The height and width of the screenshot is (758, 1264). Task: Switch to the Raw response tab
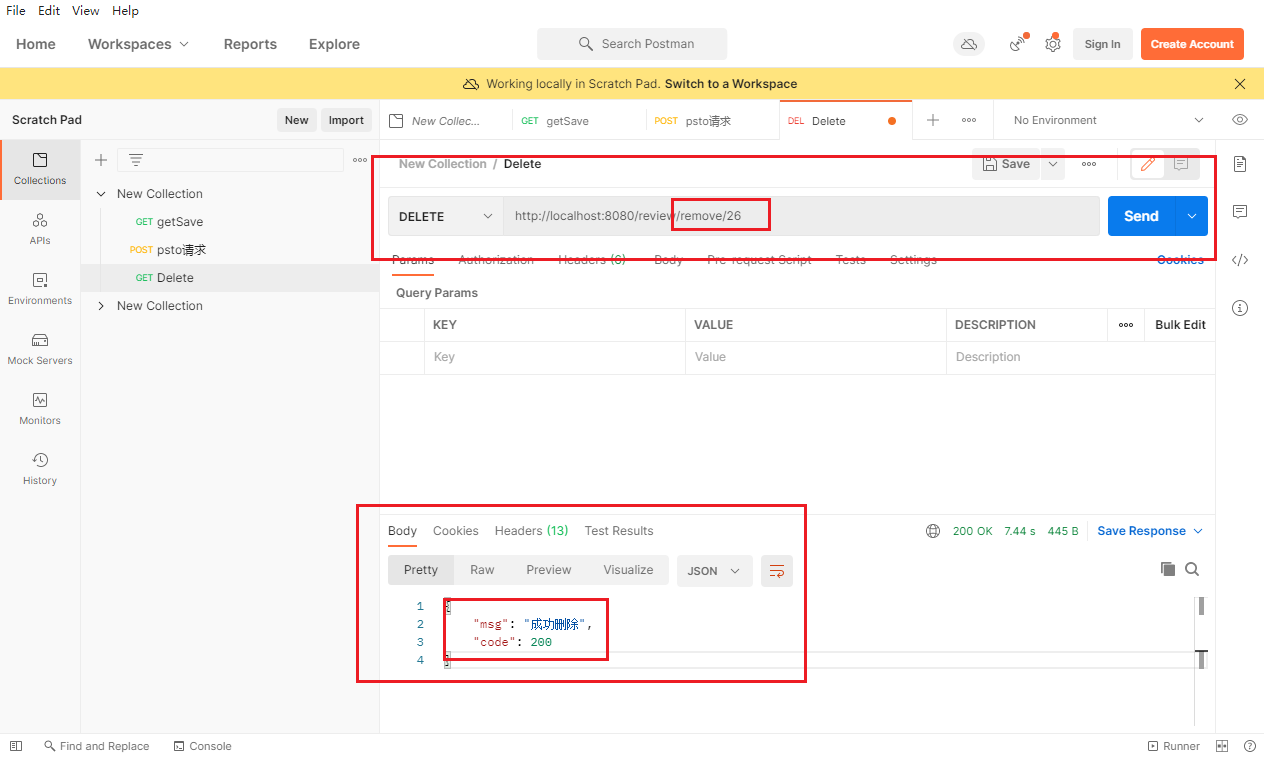[482, 570]
